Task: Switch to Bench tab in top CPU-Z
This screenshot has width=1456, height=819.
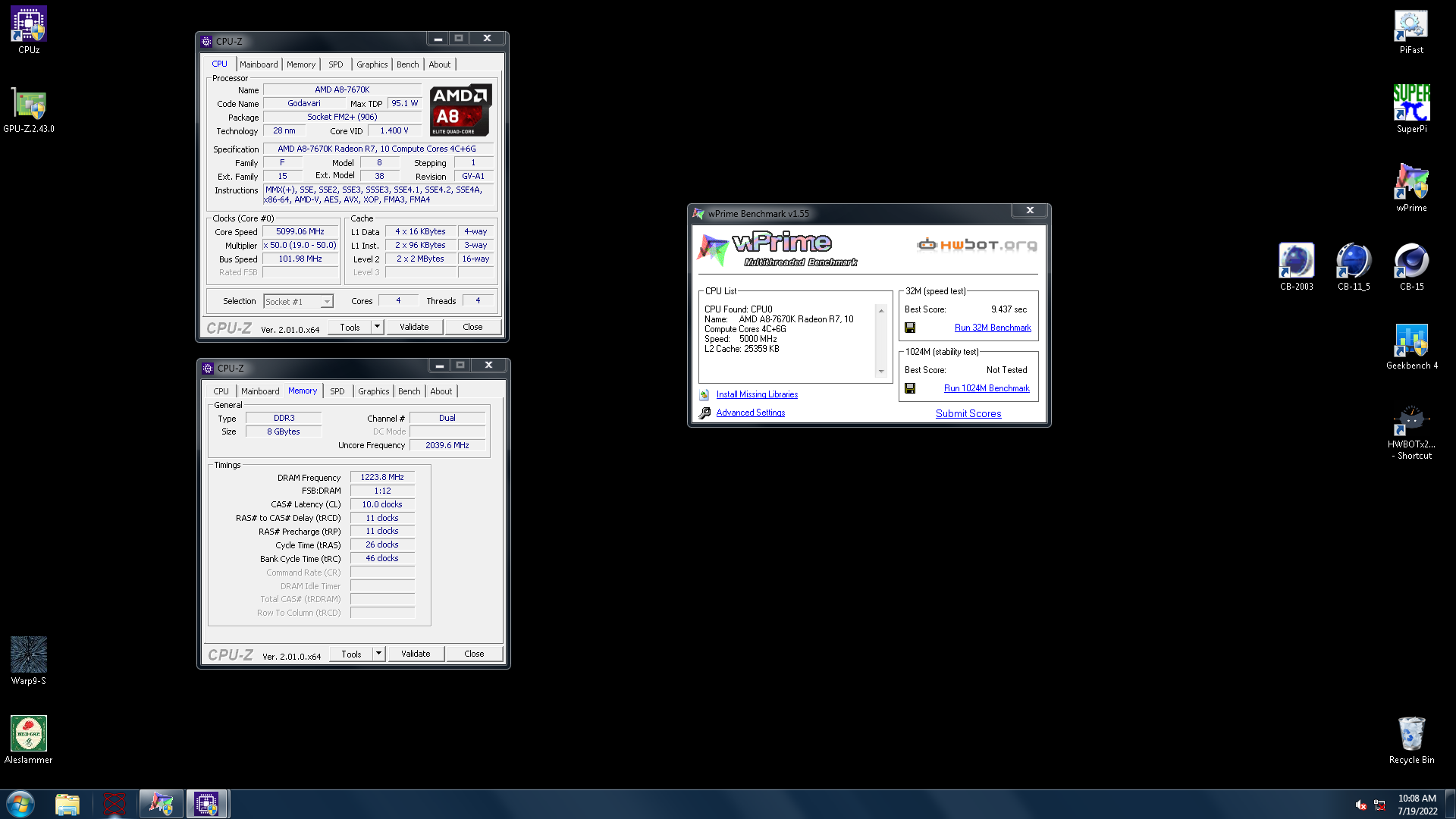Action: [x=407, y=64]
